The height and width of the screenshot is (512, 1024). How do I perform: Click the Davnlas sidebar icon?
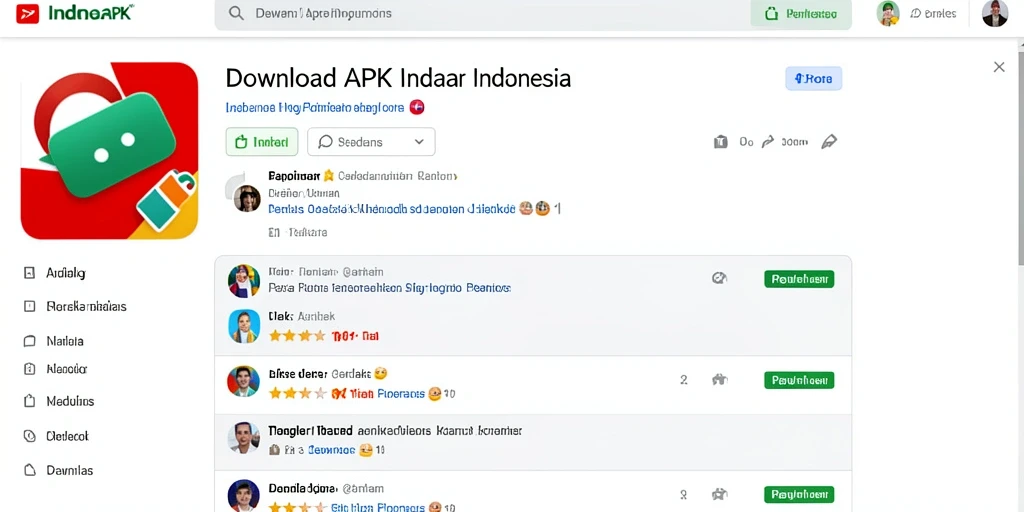coord(29,470)
